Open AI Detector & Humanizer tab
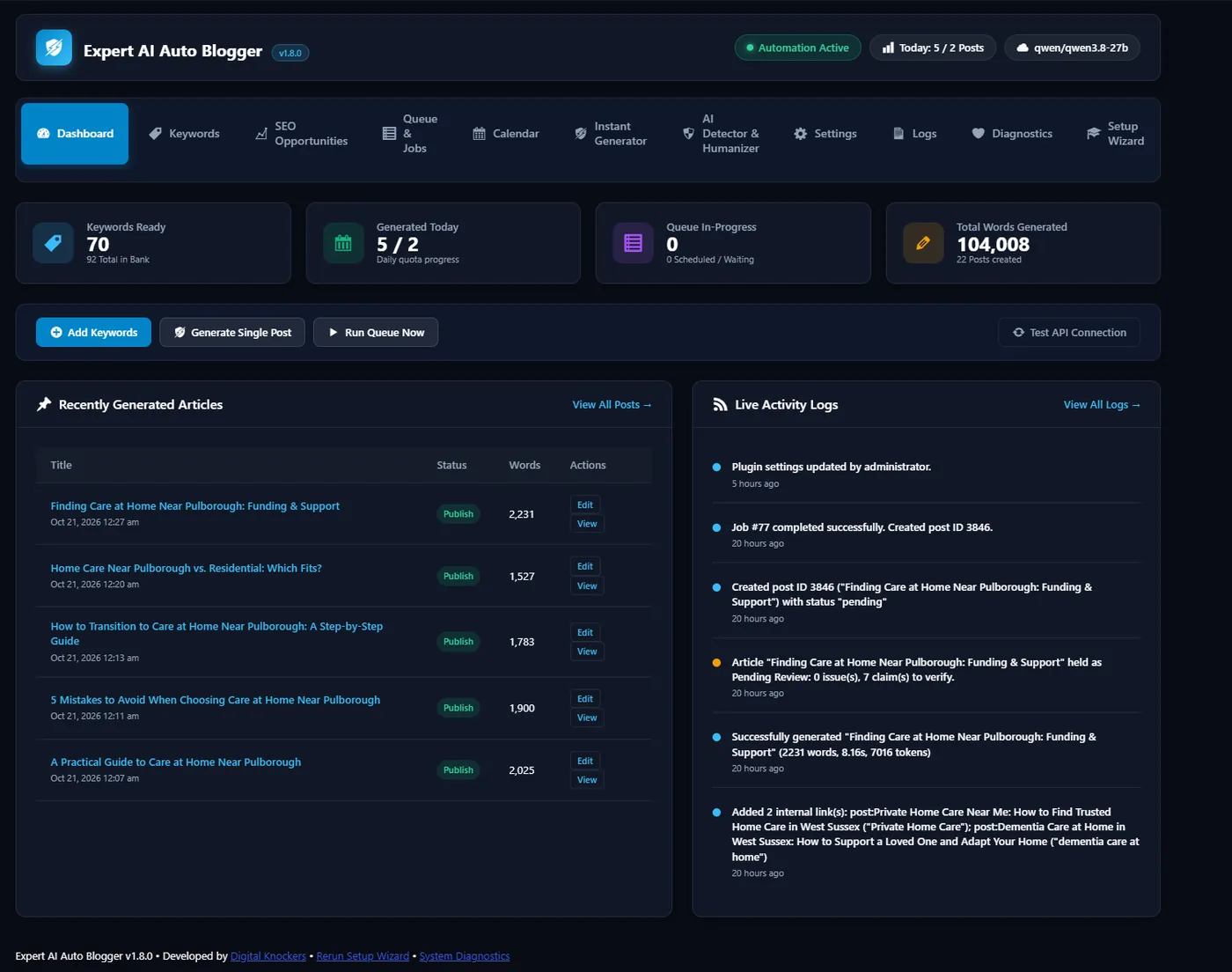Viewport: 1232px width, 972px height. tap(721, 134)
